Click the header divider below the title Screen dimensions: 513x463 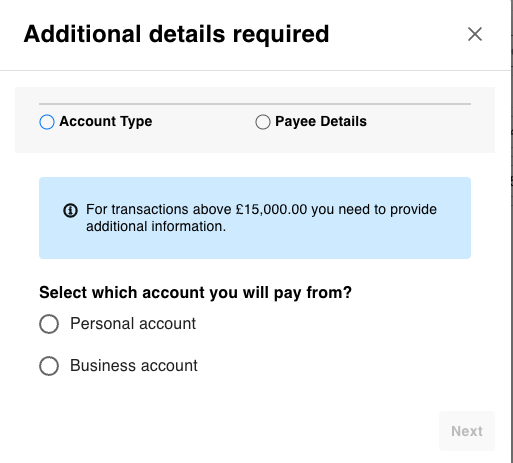[255, 70]
